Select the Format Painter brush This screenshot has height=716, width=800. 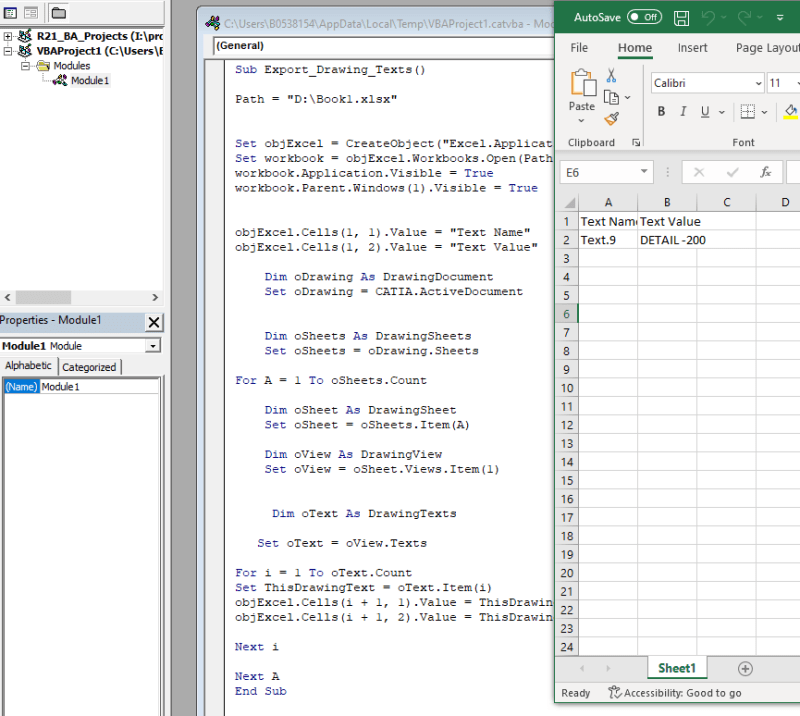611,119
